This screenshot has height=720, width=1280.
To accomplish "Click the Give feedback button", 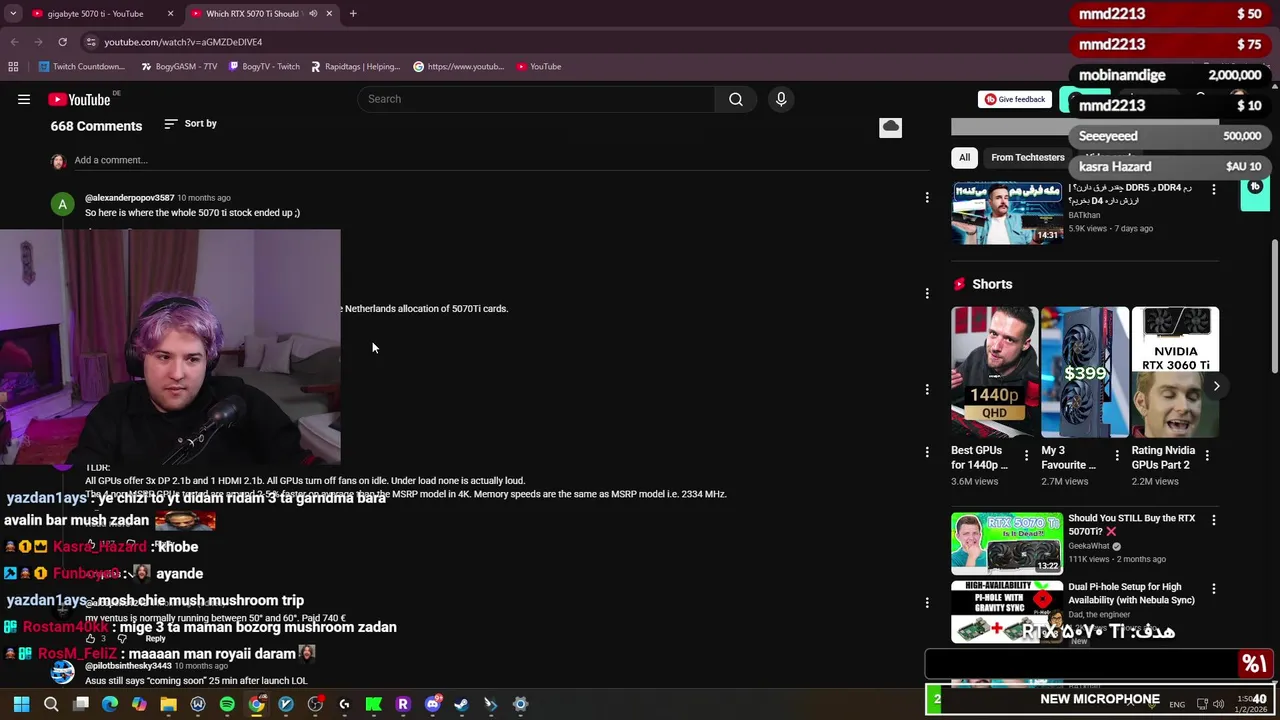I will (1014, 99).
